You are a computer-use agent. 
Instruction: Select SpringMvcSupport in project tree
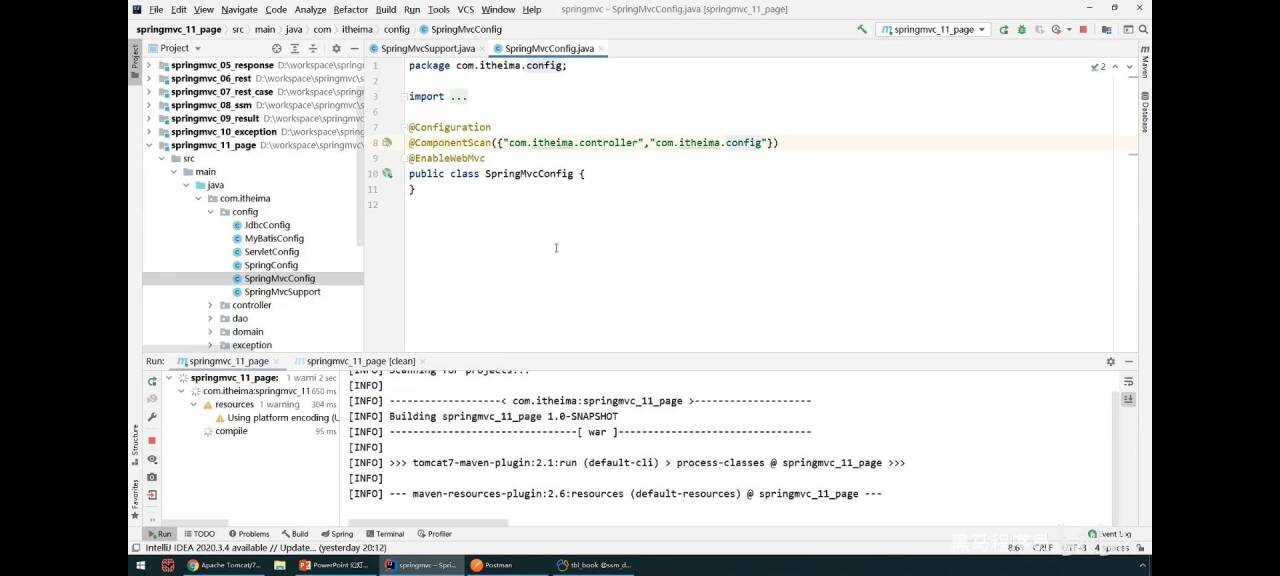[x=282, y=292]
